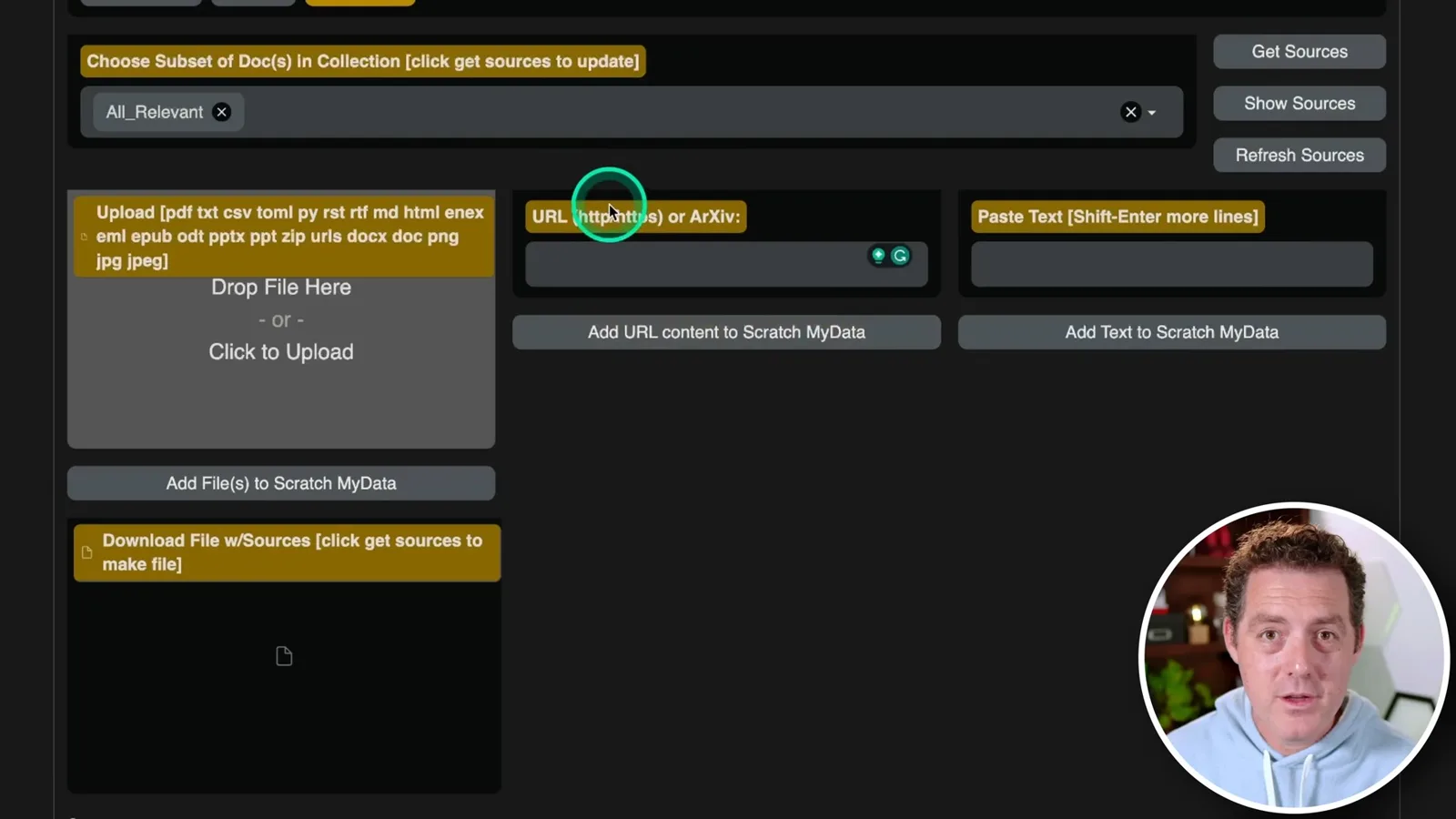This screenshot has height=819, width=1456.
Task: Click the small file icon beside Upload label
Action: coord(85,237)
